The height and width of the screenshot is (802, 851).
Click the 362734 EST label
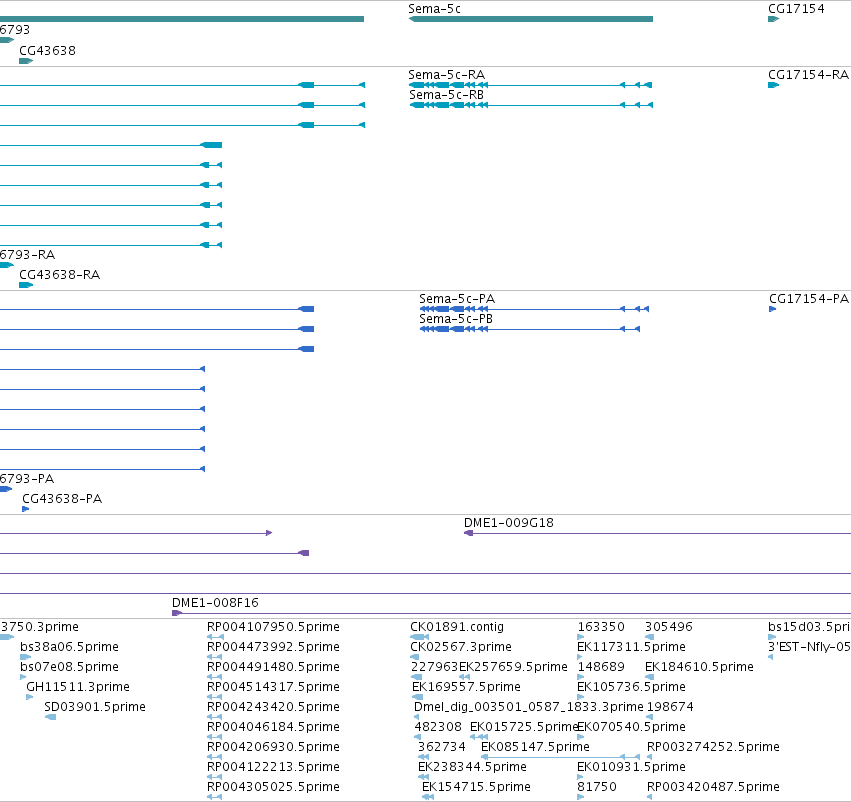click(x=441, y=747)
